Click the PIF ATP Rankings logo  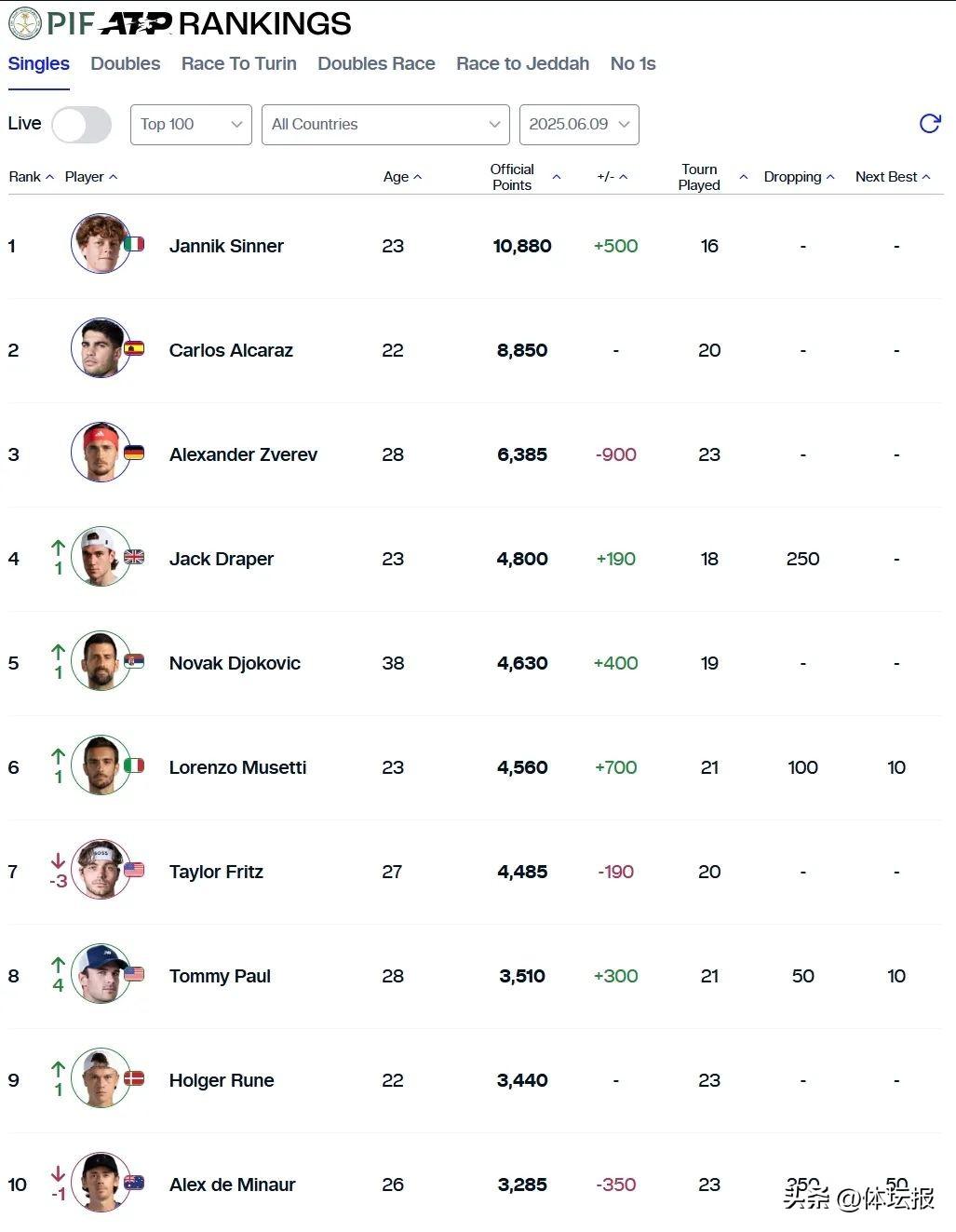click(180, 23)
